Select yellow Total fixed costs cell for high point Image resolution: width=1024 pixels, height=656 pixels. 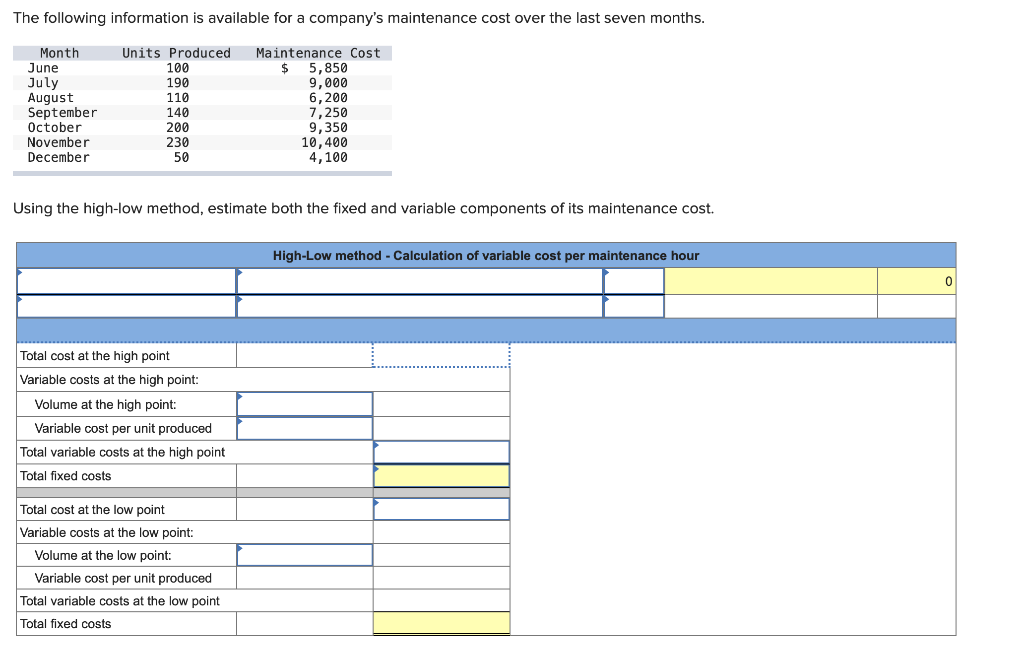(441, 476)
